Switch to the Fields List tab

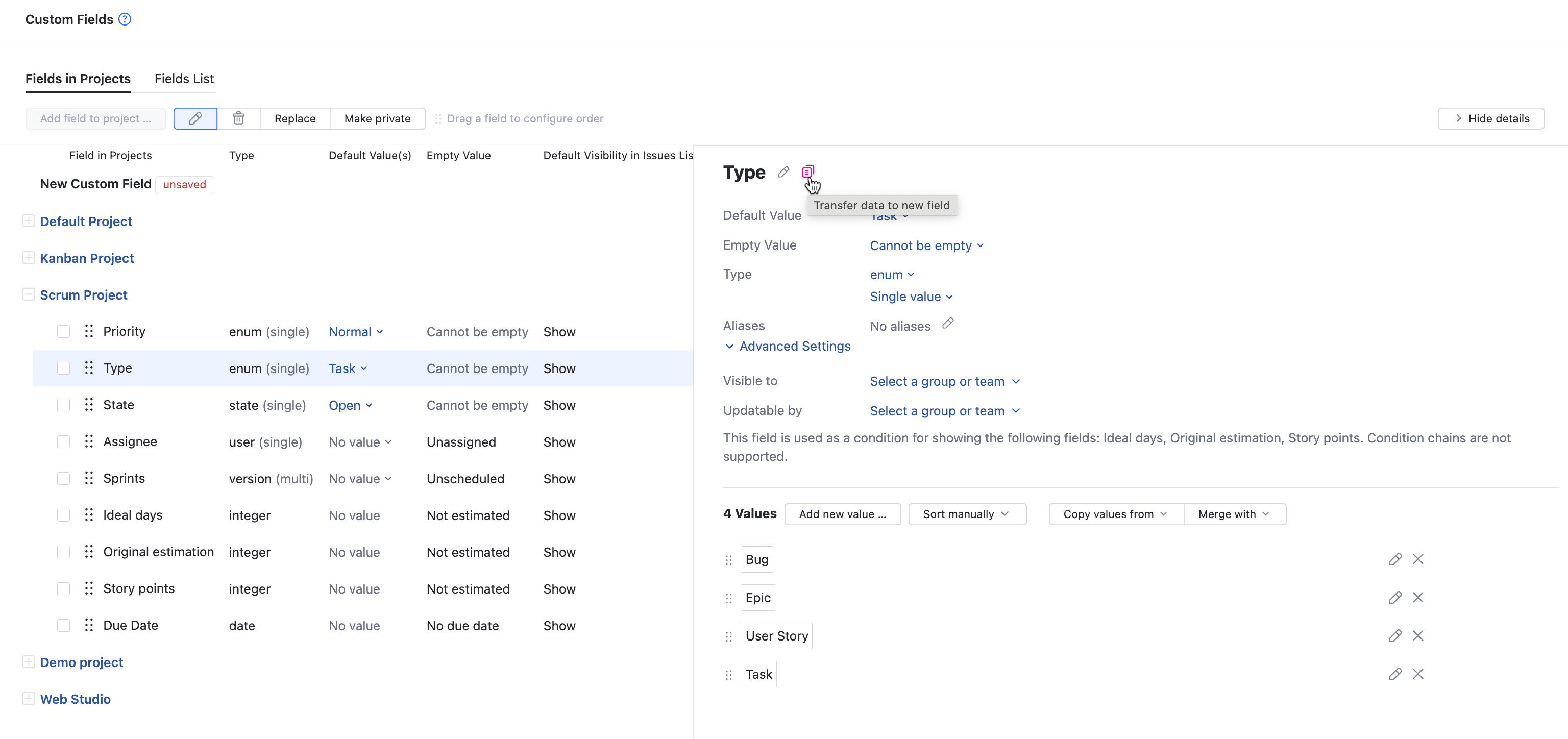tap(184, 79)
